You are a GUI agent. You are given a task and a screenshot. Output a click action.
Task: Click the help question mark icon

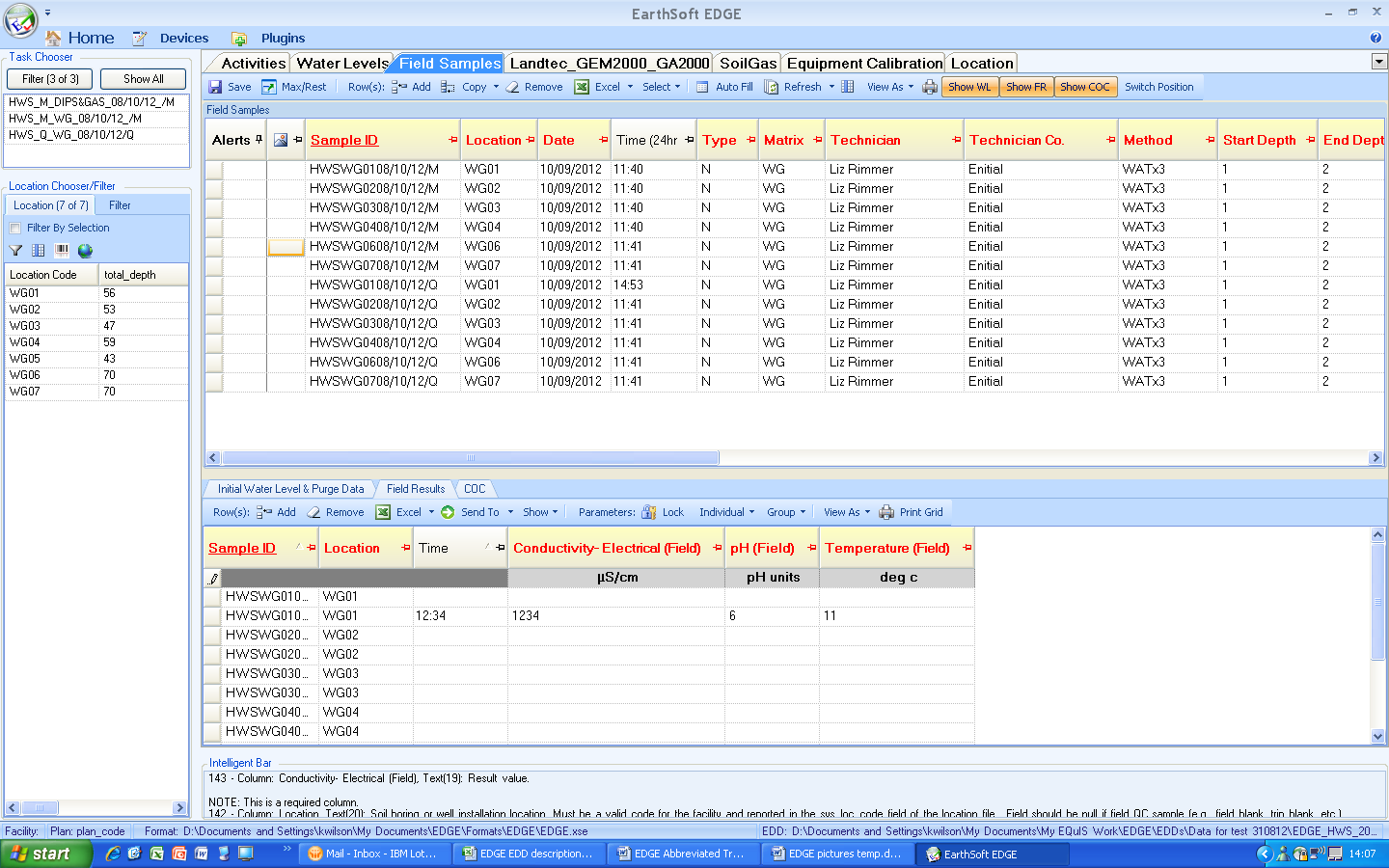point(1375,38)
